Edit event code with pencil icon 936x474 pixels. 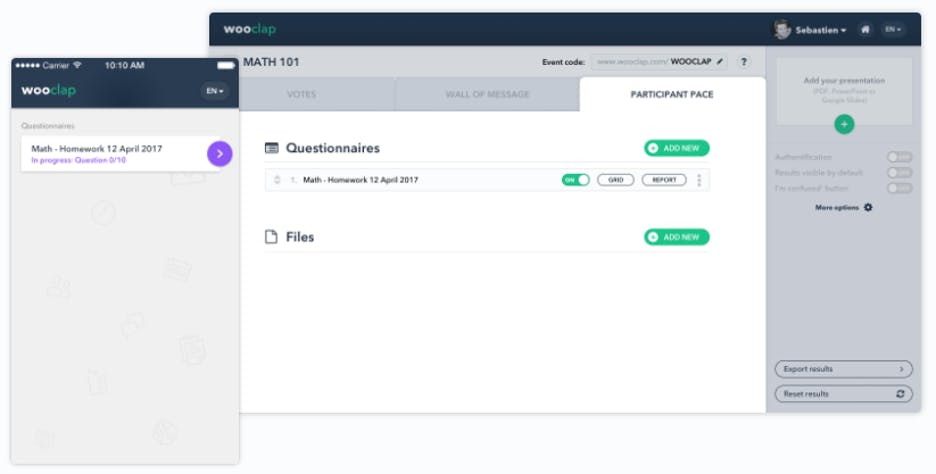720,61
